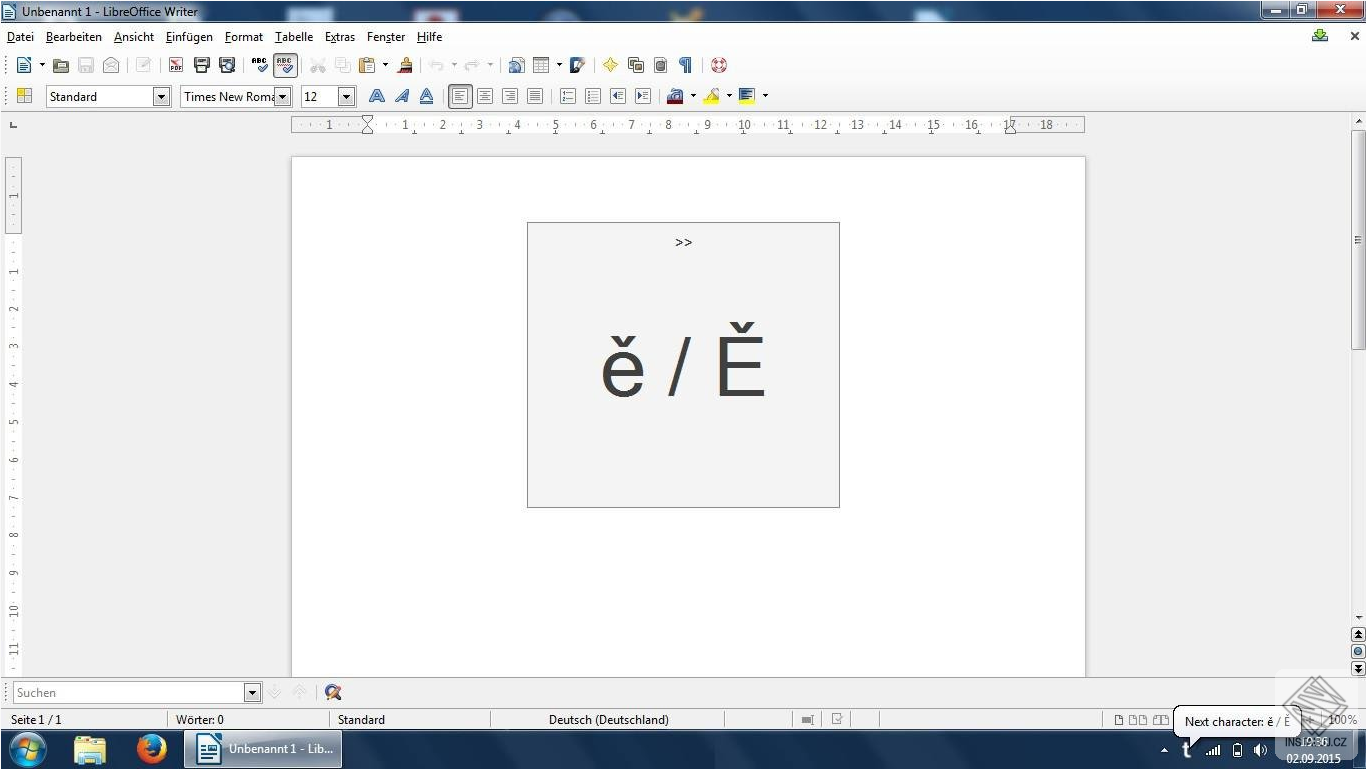The image size is (1366, 769).
Task: Open the font color dropdown arrow
Action: 693,96
